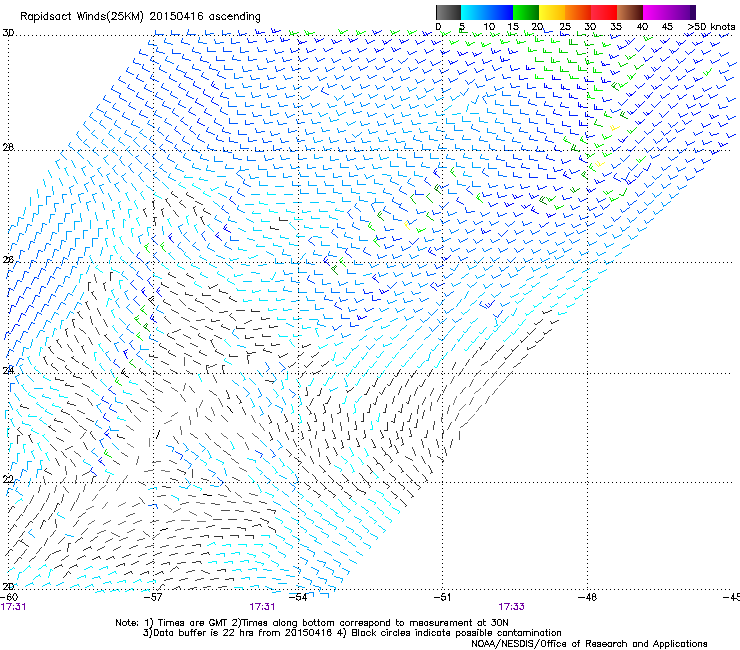
Task: Click the 'NOAA/NESDIS/Office of Research and Applications' credit
Action: point(589,643)
